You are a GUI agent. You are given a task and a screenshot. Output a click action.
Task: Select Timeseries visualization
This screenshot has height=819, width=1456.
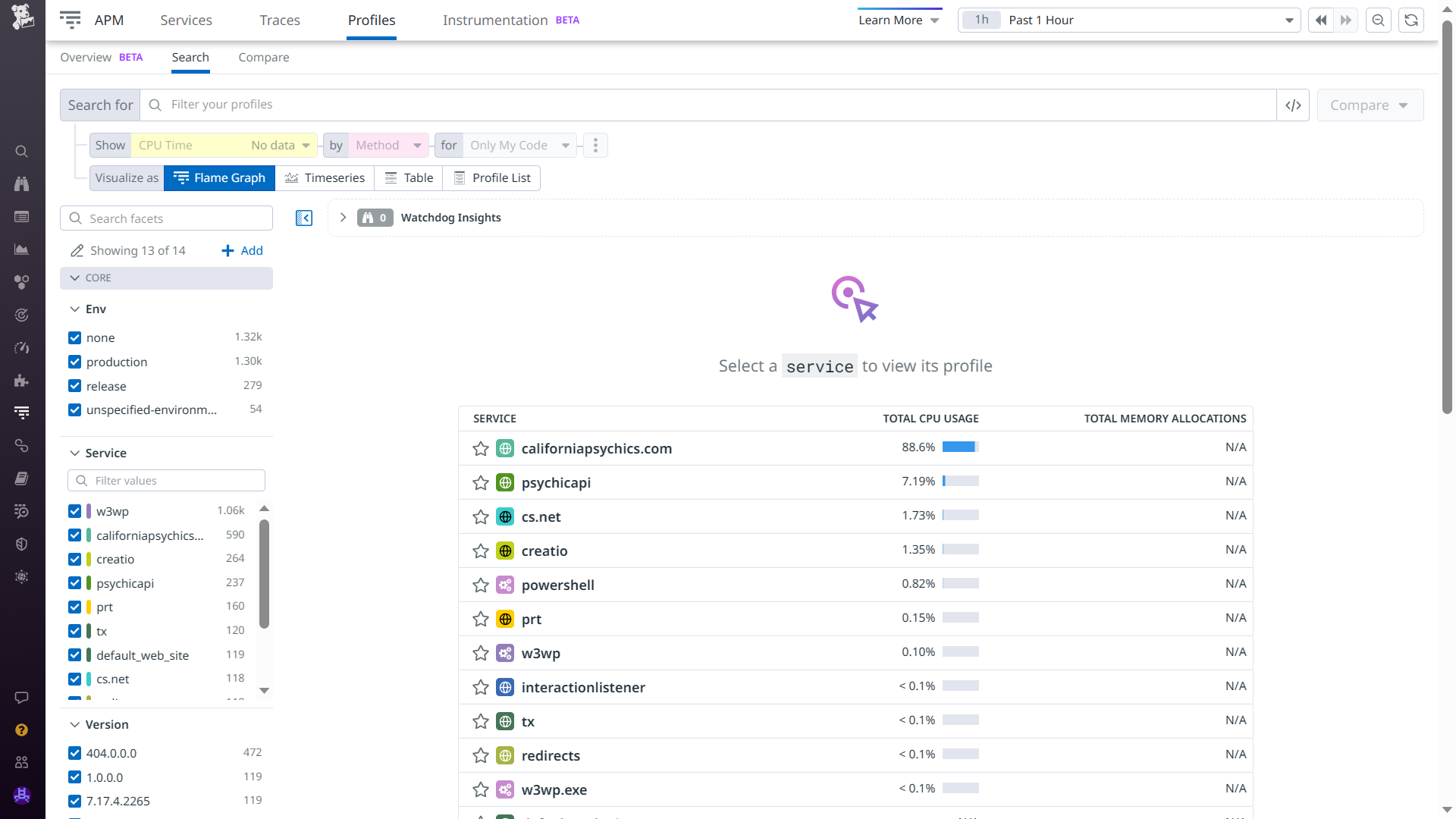click(x=325, y=178)
